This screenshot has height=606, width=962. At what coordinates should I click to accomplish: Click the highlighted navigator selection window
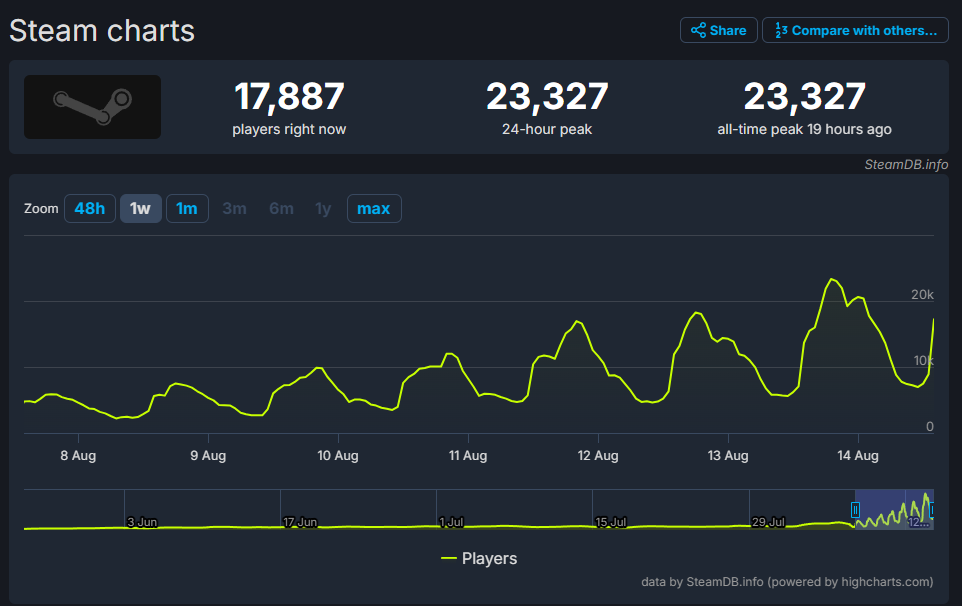click(894, 509)
